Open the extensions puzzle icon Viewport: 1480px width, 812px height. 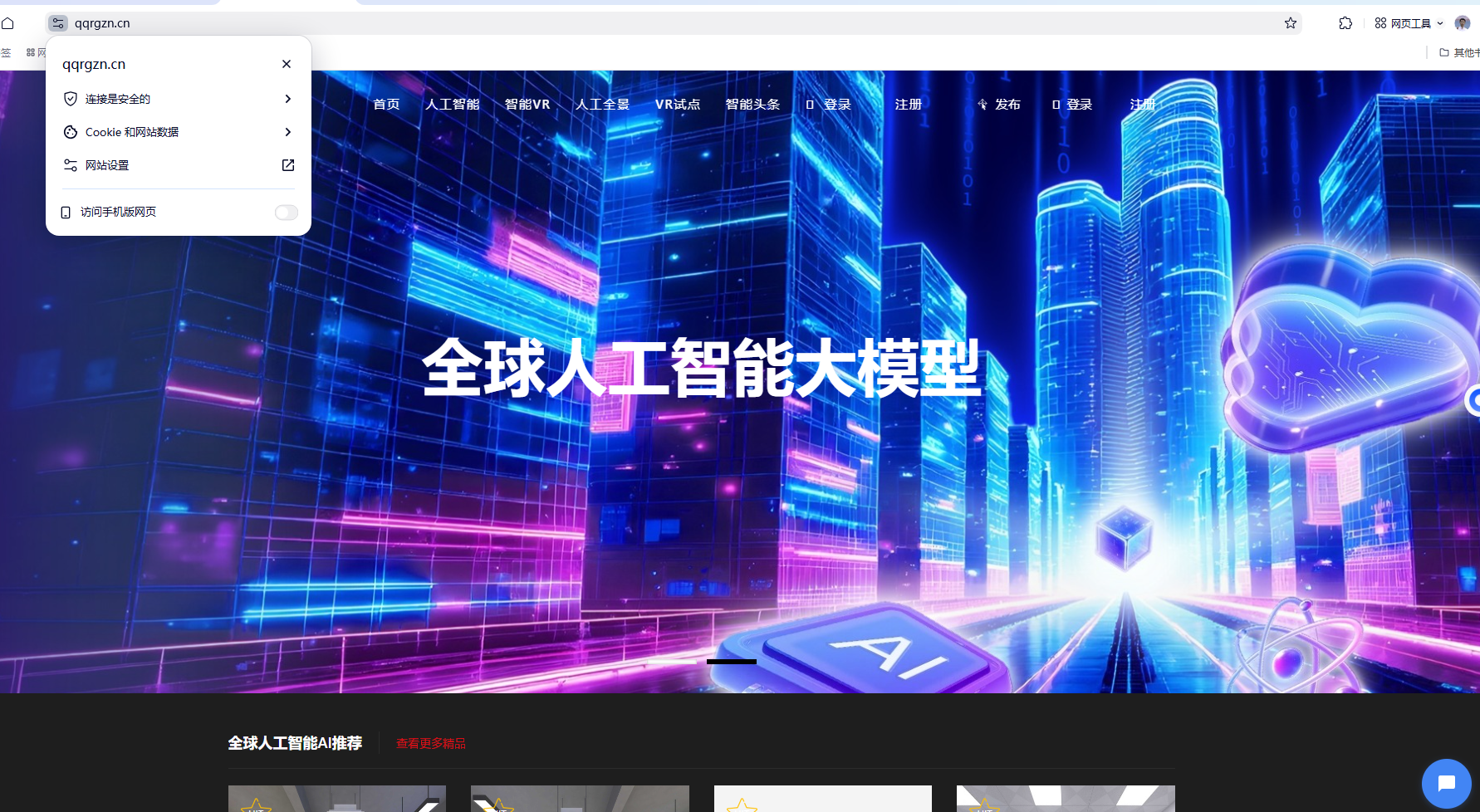(x=1345, y=23)
